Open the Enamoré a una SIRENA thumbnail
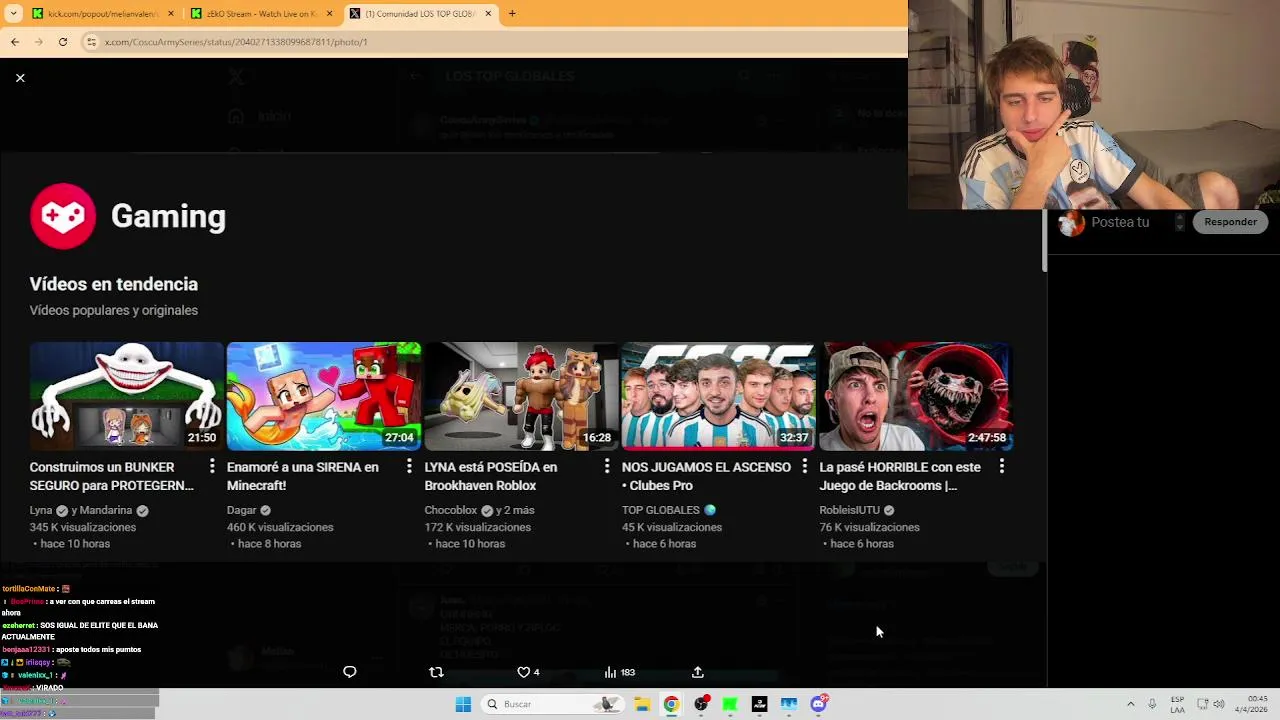The width and height of the screenshot is (1280, 720). point(324,397)
